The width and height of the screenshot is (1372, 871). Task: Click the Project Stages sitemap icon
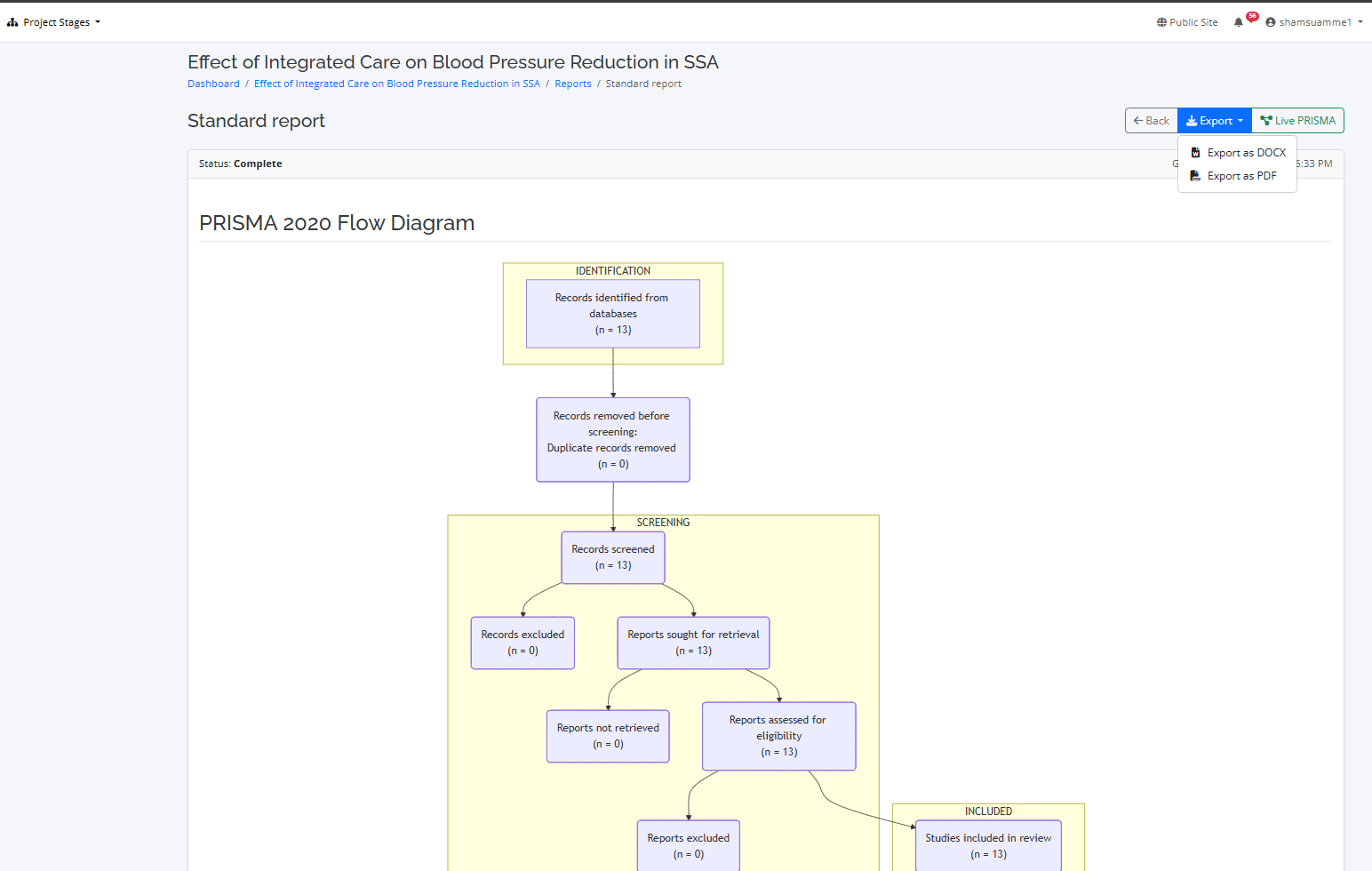12,22
